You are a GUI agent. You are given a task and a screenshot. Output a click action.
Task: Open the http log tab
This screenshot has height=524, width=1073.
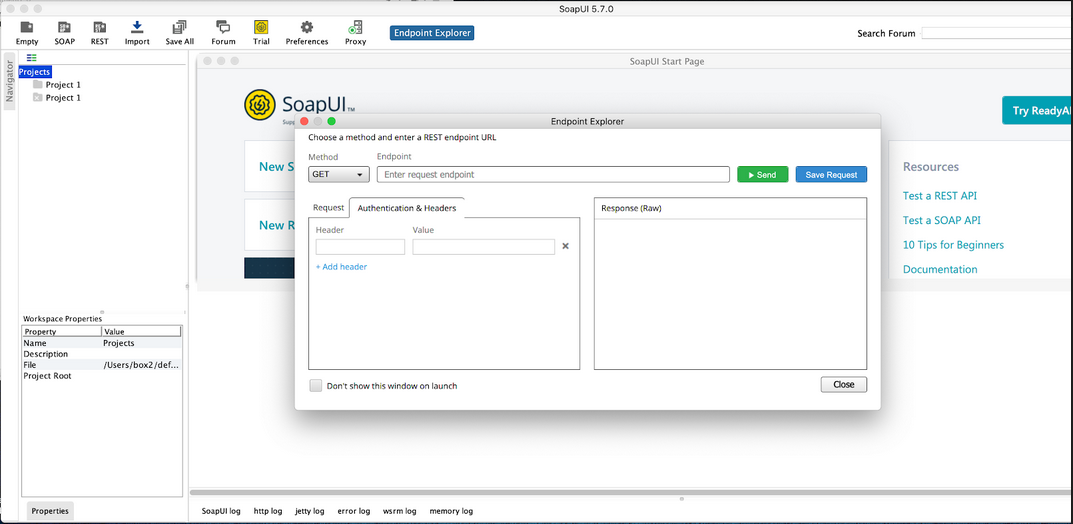268,511
